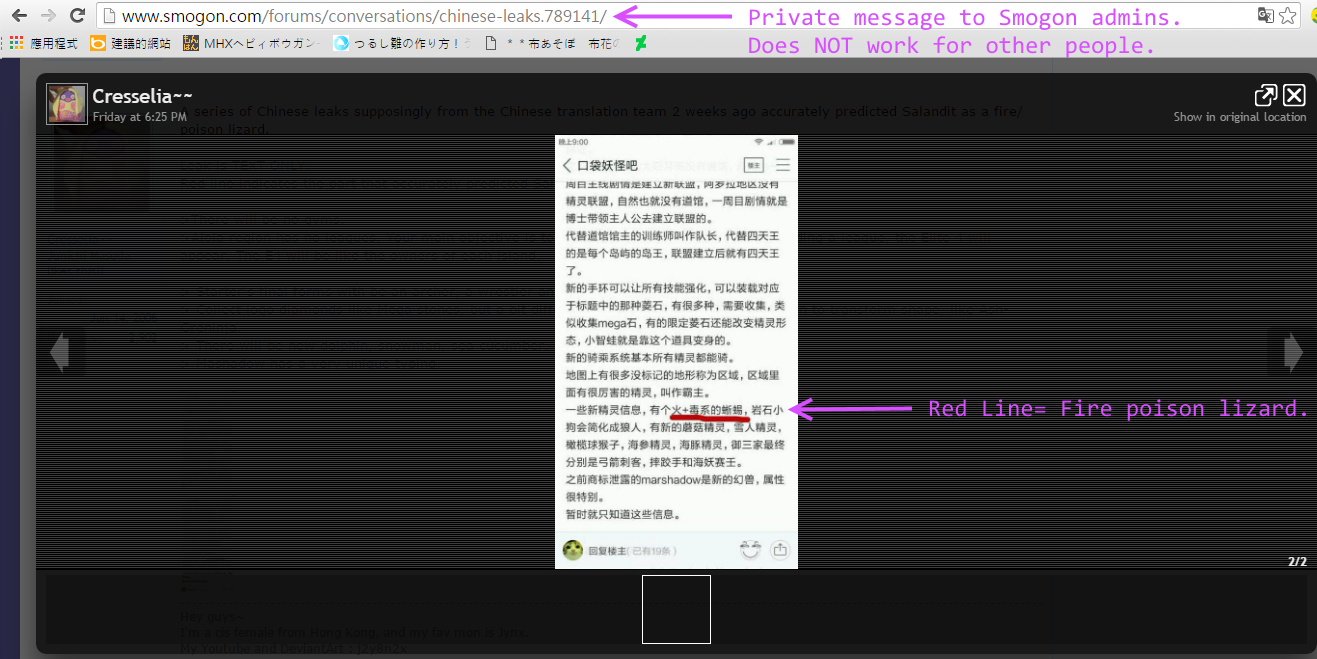Open the 應用程式 apps grid bookmark
This screenshot has height=659, width=1317.
tap(44, 43)
